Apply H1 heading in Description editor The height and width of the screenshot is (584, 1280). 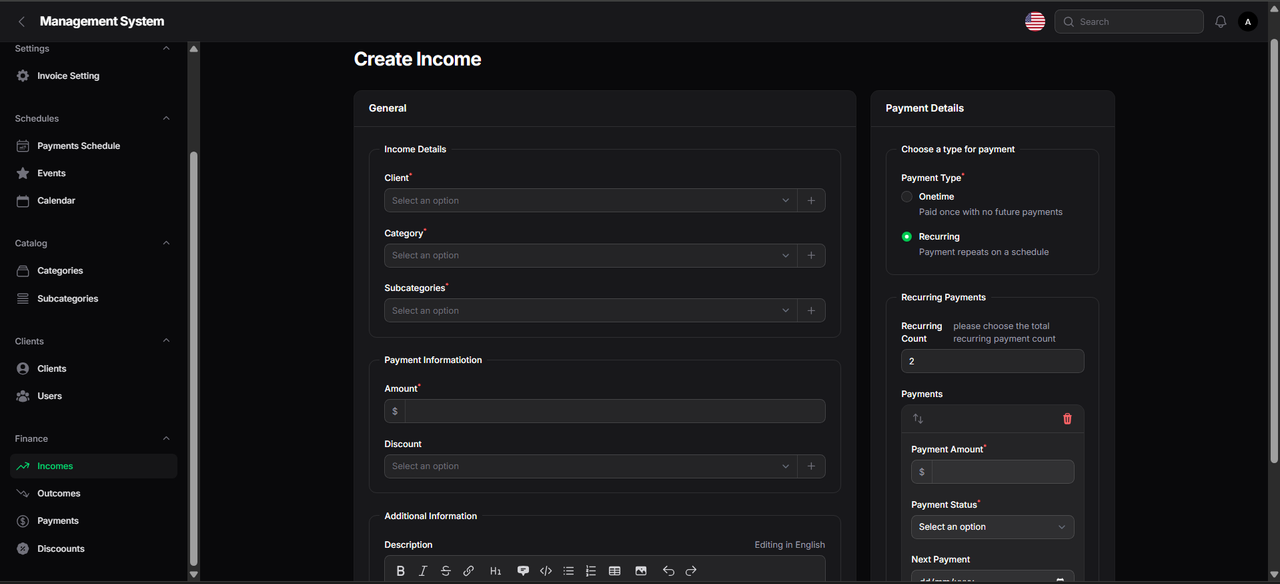pyautogui.click(x=495, y=571)
